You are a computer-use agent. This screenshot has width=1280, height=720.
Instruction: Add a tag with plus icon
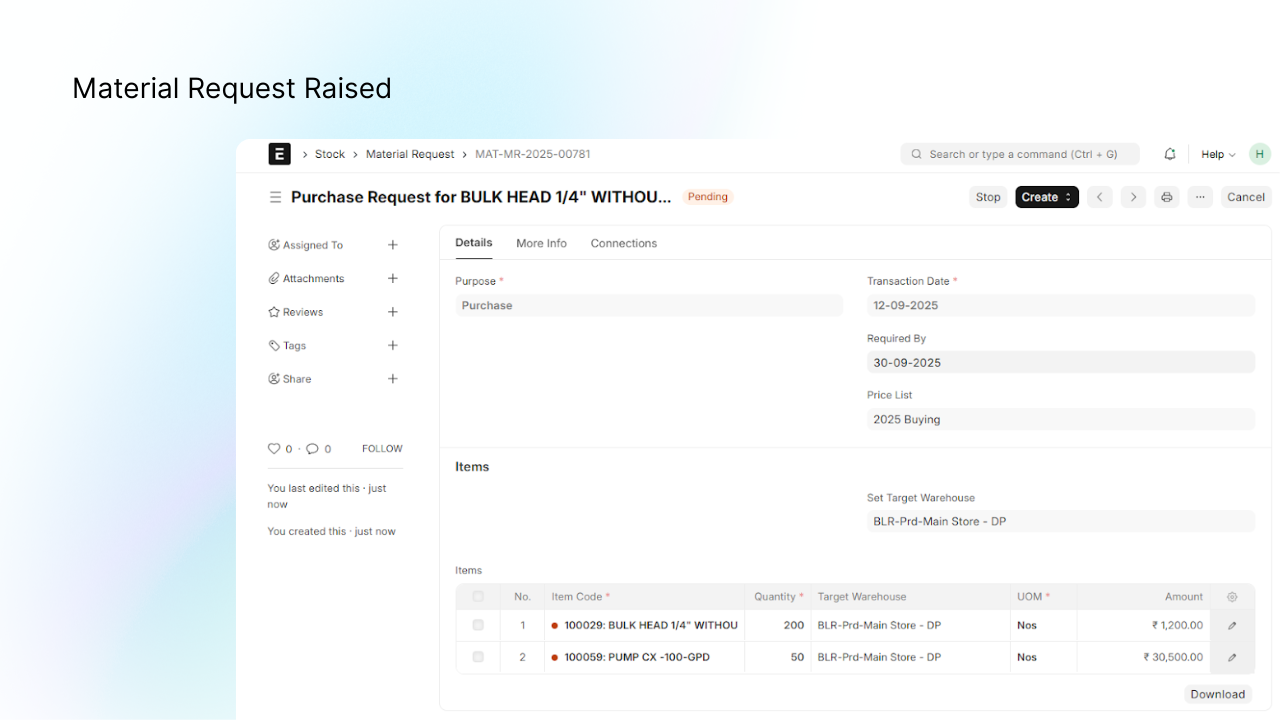pyautogui.click(x=393, y=345)
